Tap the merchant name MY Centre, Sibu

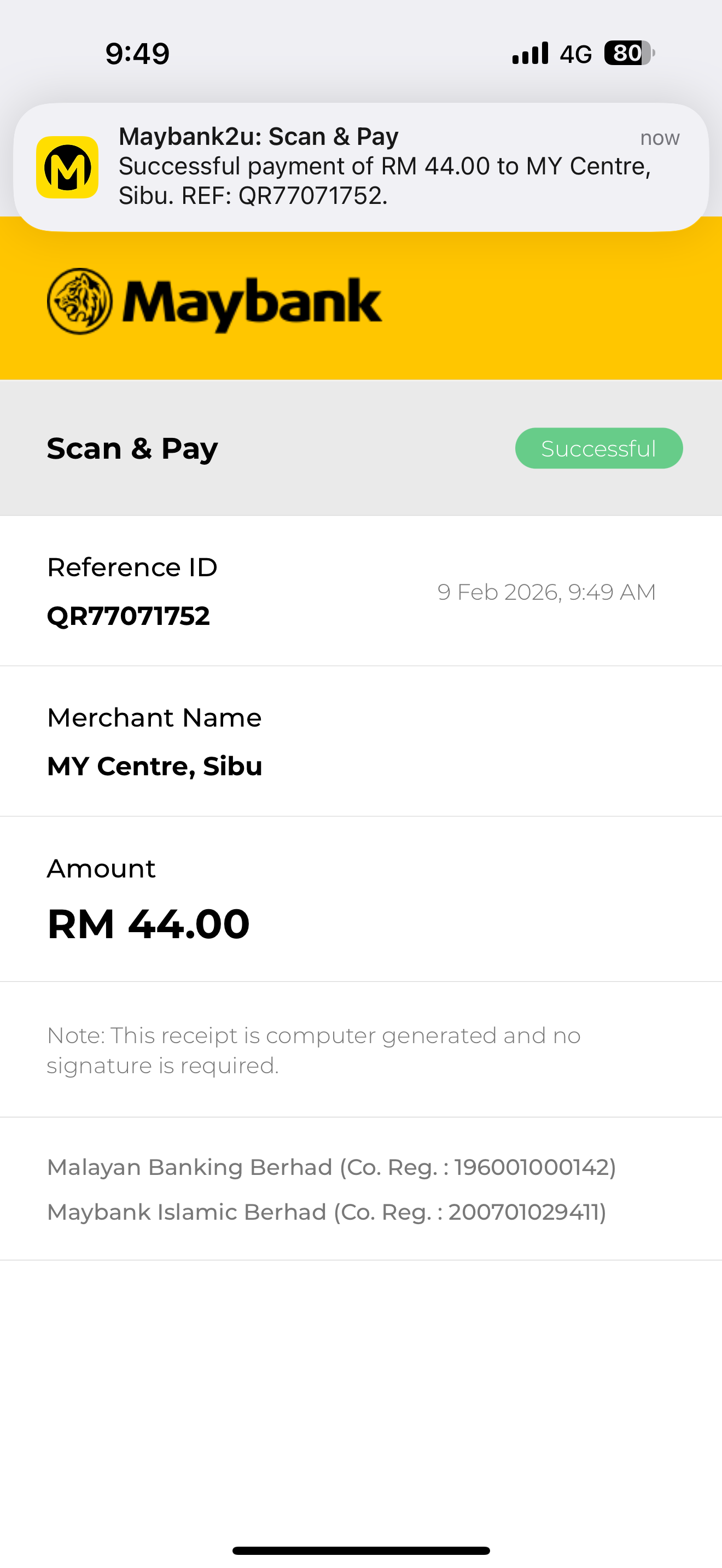155,767
